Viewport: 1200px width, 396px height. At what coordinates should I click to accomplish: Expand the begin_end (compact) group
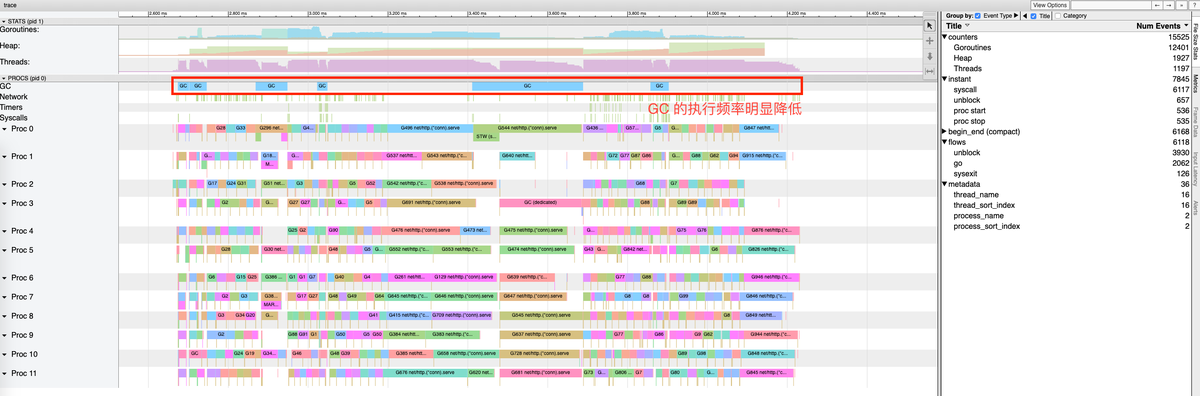[945, 131]
